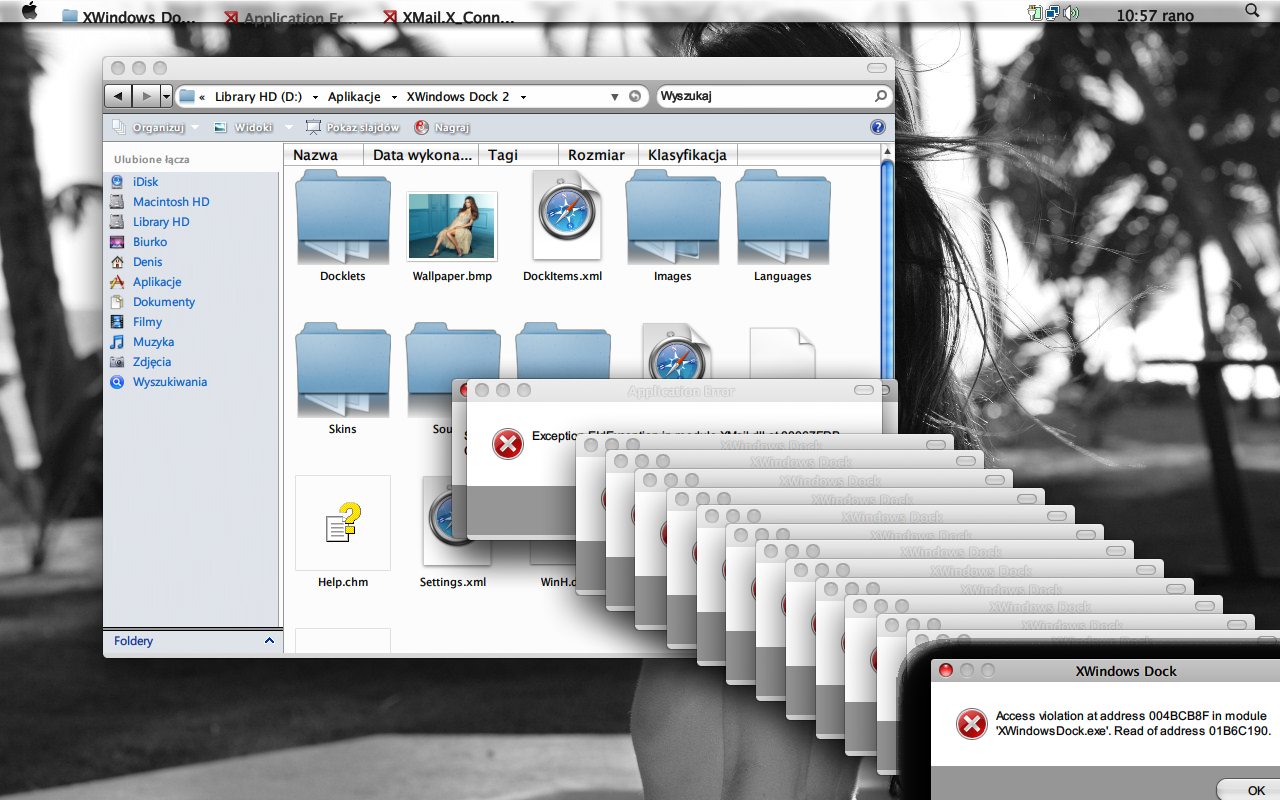Open Aplikacje in the sidebar

tap(157, 282)
